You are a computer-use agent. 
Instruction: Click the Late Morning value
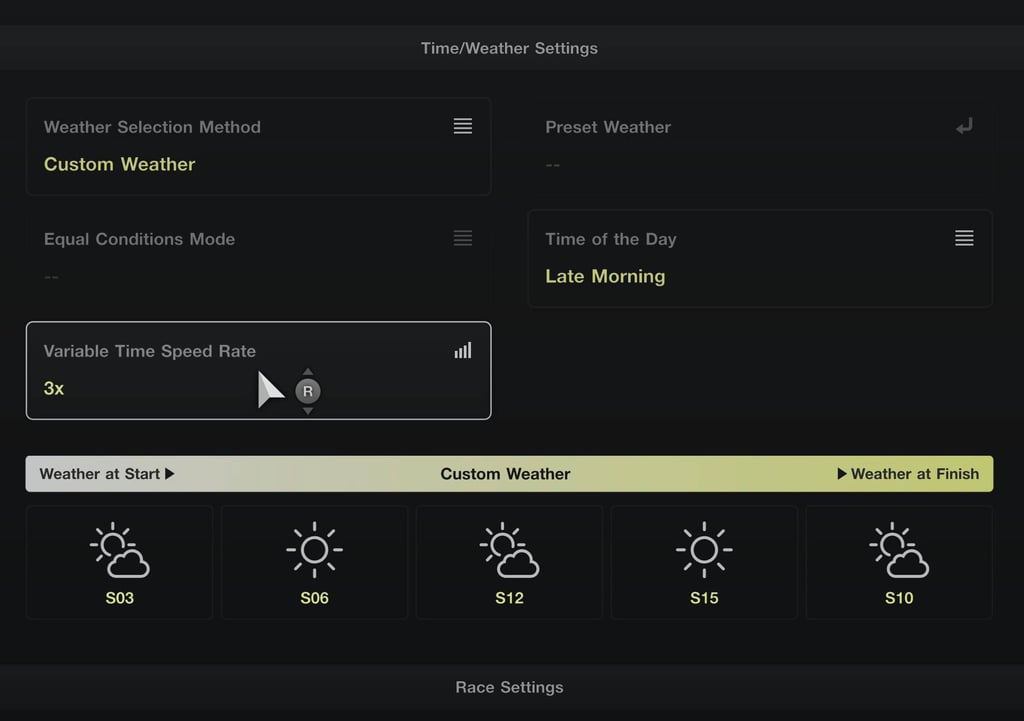pos(605,276)
